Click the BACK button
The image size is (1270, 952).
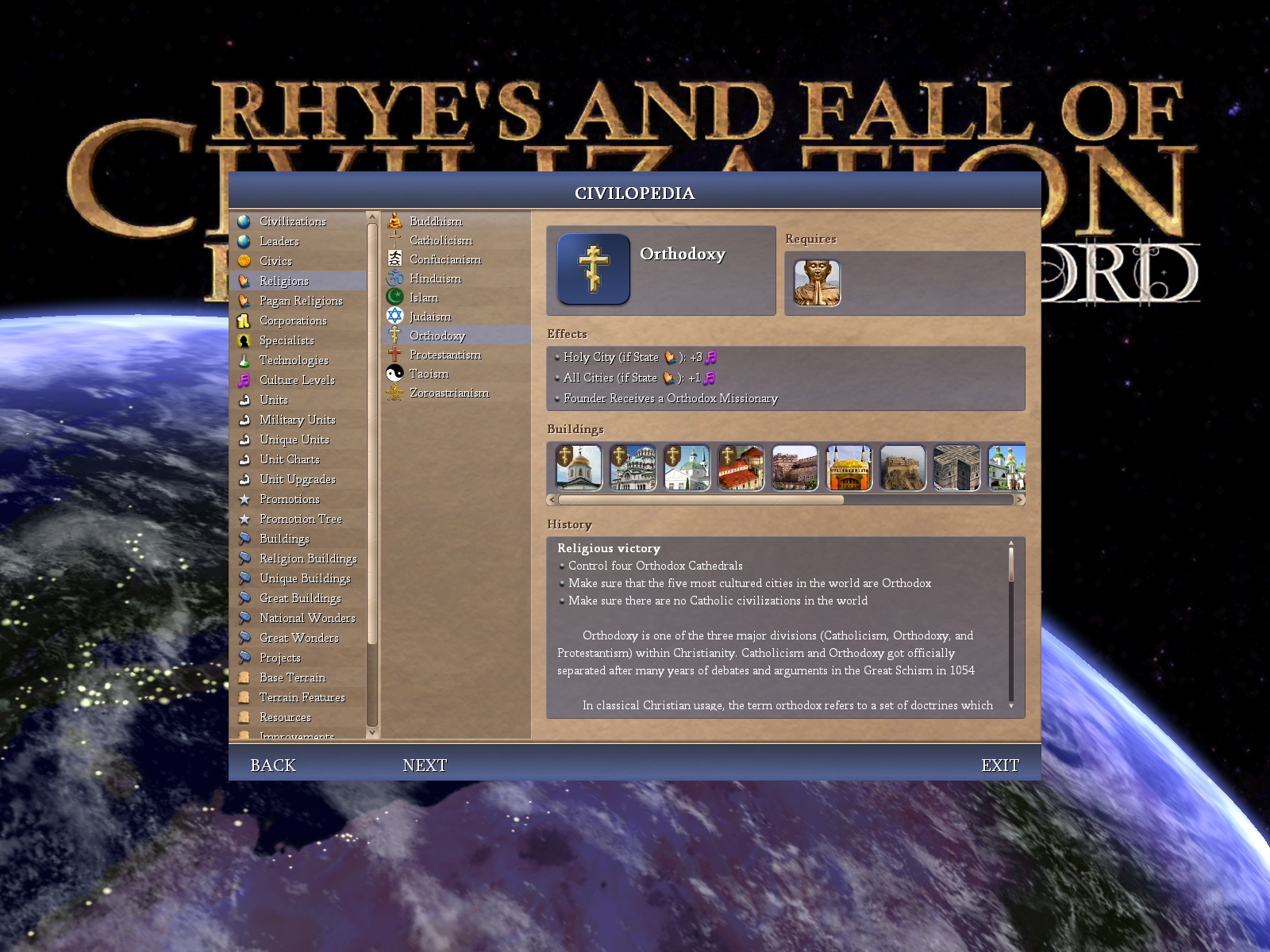coord(273,766)
